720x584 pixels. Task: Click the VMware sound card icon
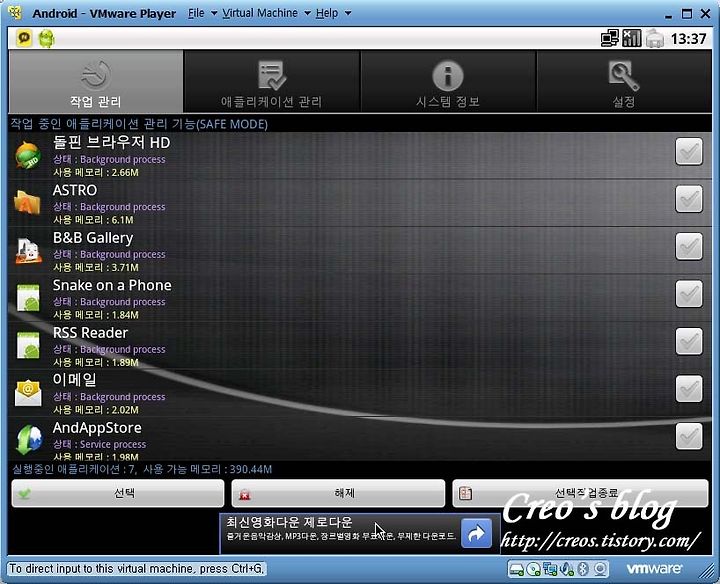(x=567, y=569)
